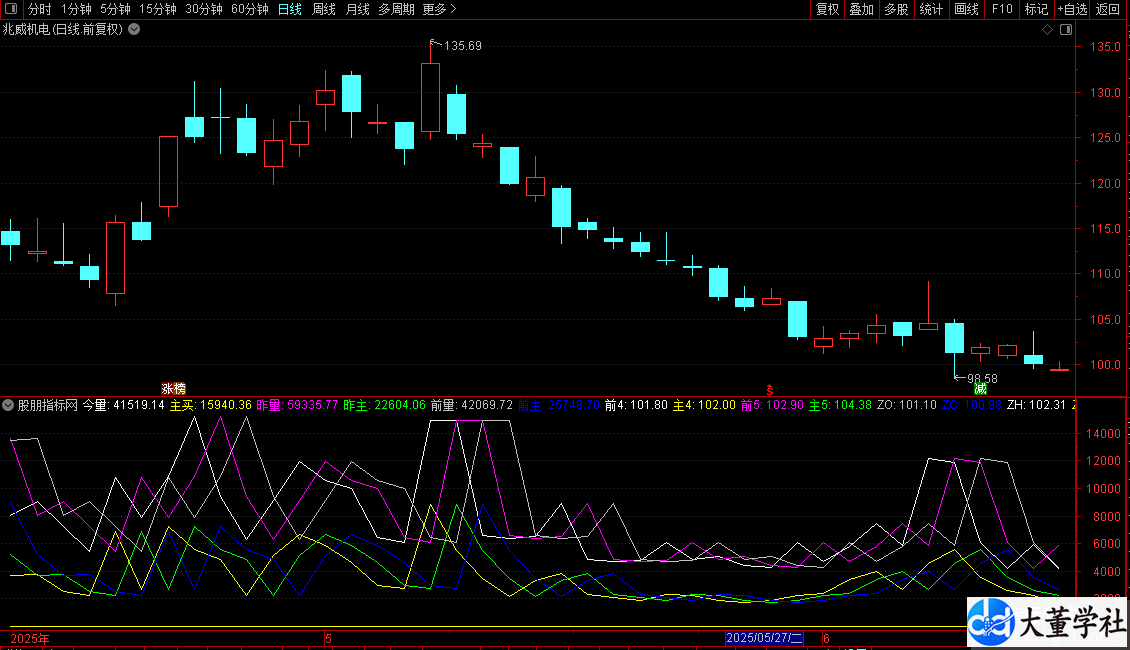Switch to the 周线 weekly chart

tap(324, 9)
